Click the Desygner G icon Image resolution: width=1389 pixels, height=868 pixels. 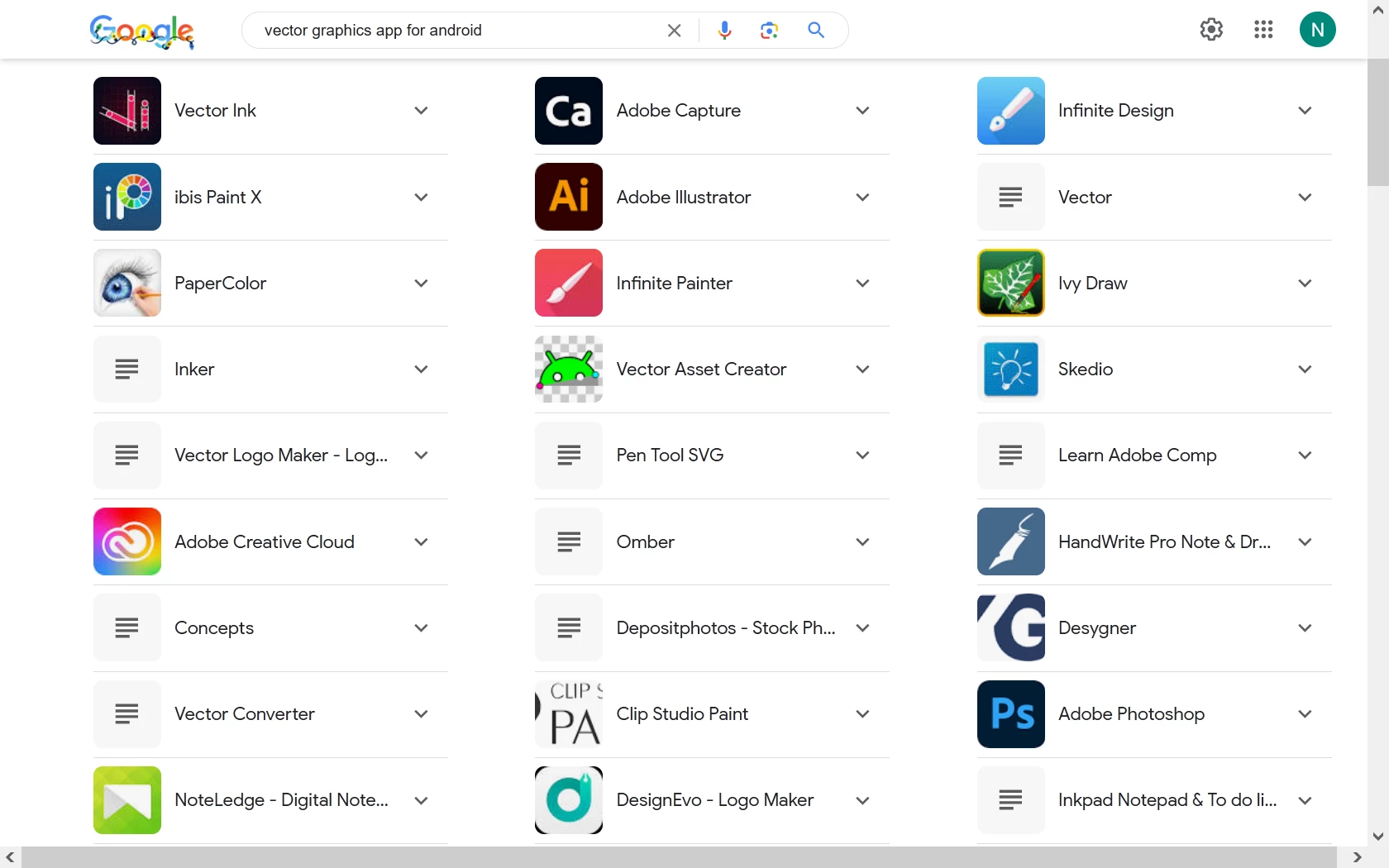pyautogui.click(x=1010, y=627)
